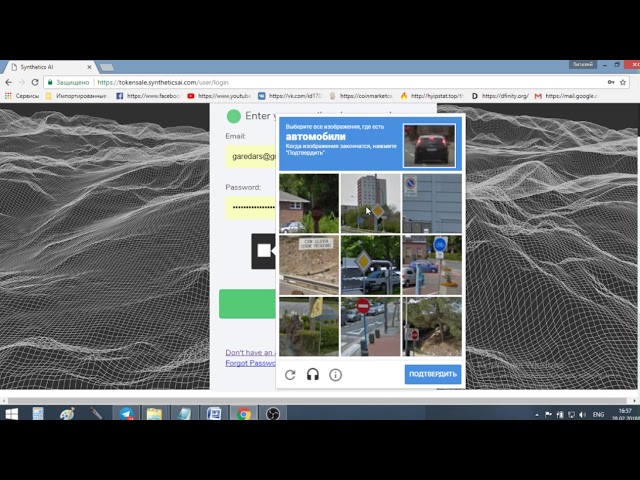The width and height of the screenshot is (640, 480).
Task: Open the coinmarketcap bookmark
Action: pos(361,96)
